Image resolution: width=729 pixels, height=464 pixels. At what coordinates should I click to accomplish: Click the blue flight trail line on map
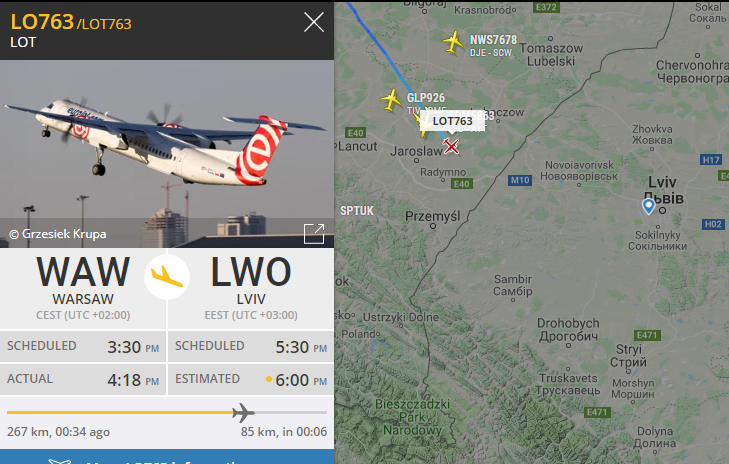point(382,49)
